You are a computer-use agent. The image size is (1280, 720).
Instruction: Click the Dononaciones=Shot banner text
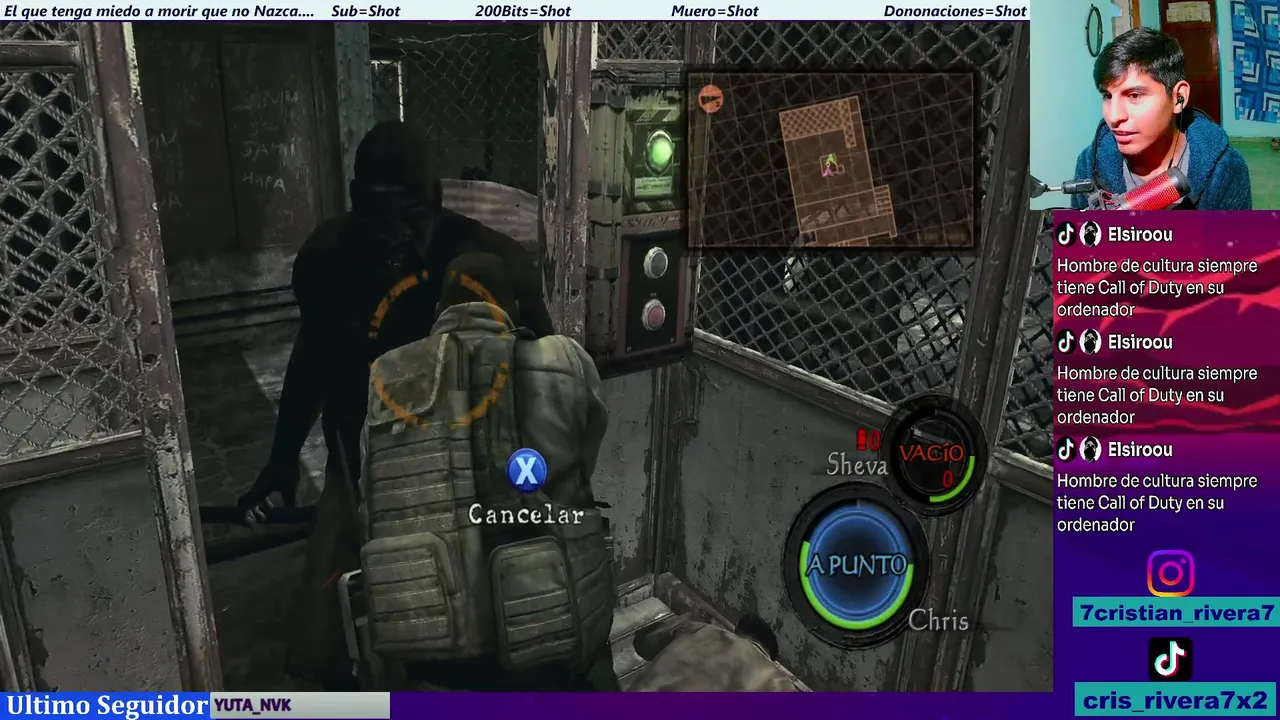click(955, 11)
